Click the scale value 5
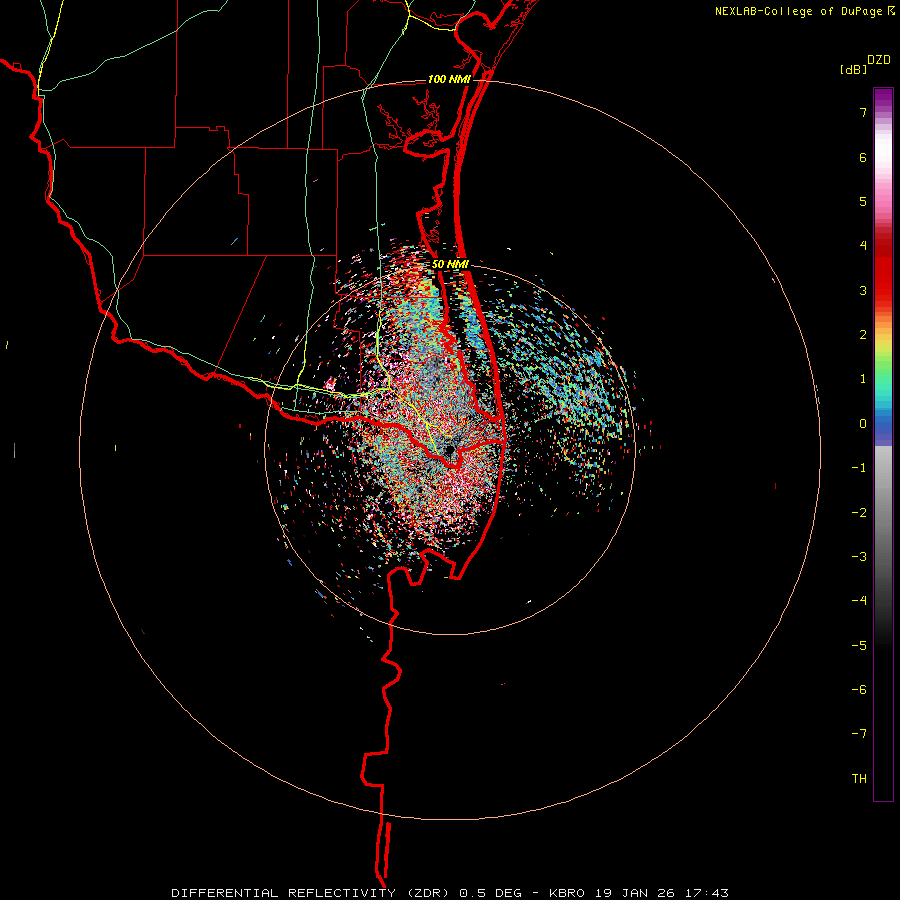 tap(863, 201)
